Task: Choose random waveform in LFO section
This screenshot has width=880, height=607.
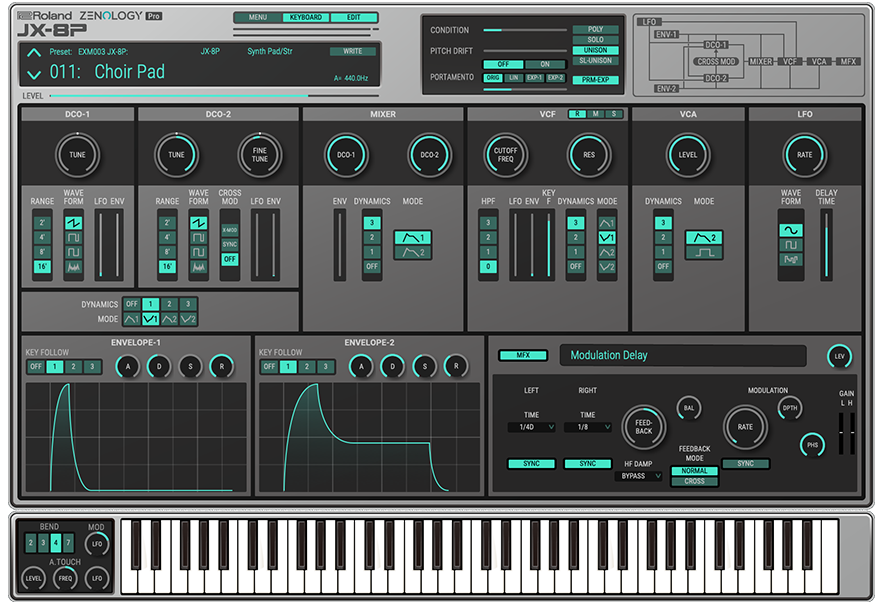Action: pyautogui.click(x=790, y=260)
